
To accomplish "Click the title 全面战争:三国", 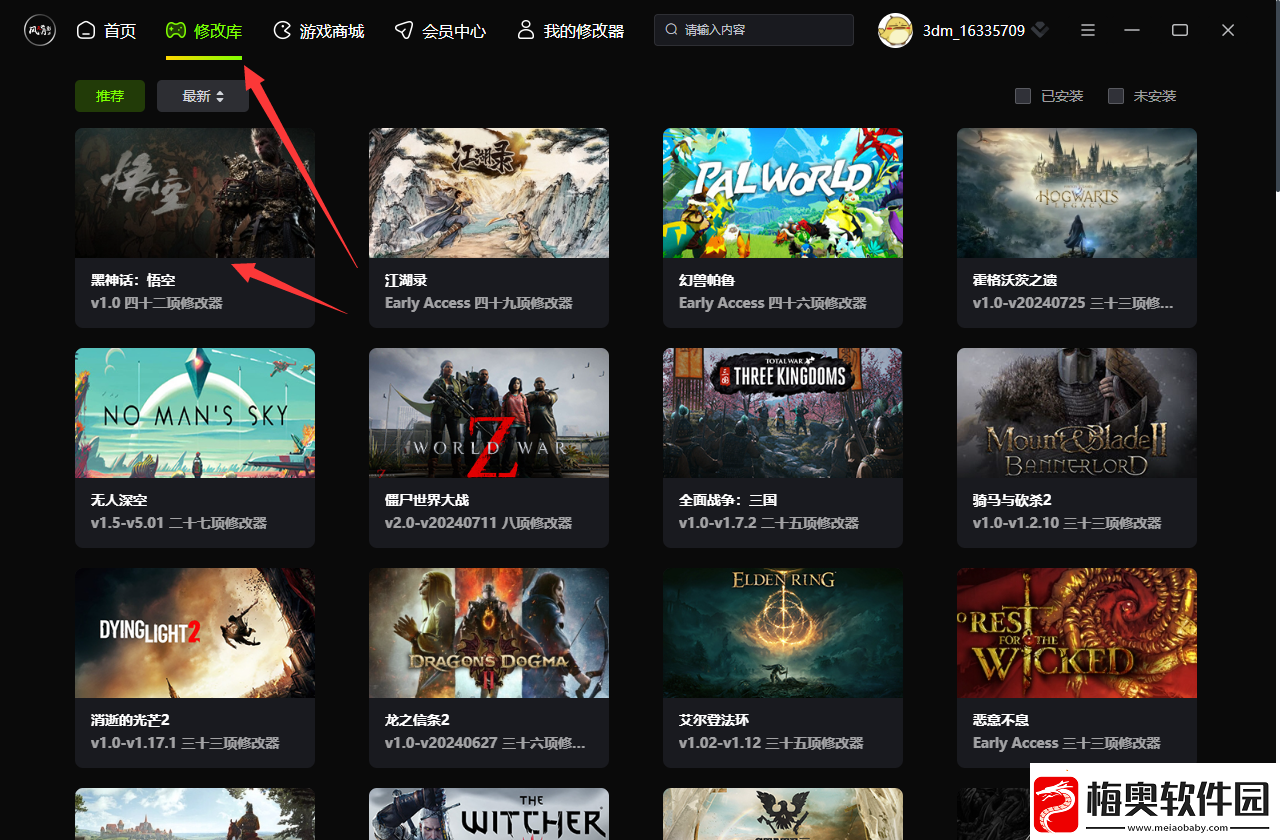I will pyautogui.click(x=728, y=500).
